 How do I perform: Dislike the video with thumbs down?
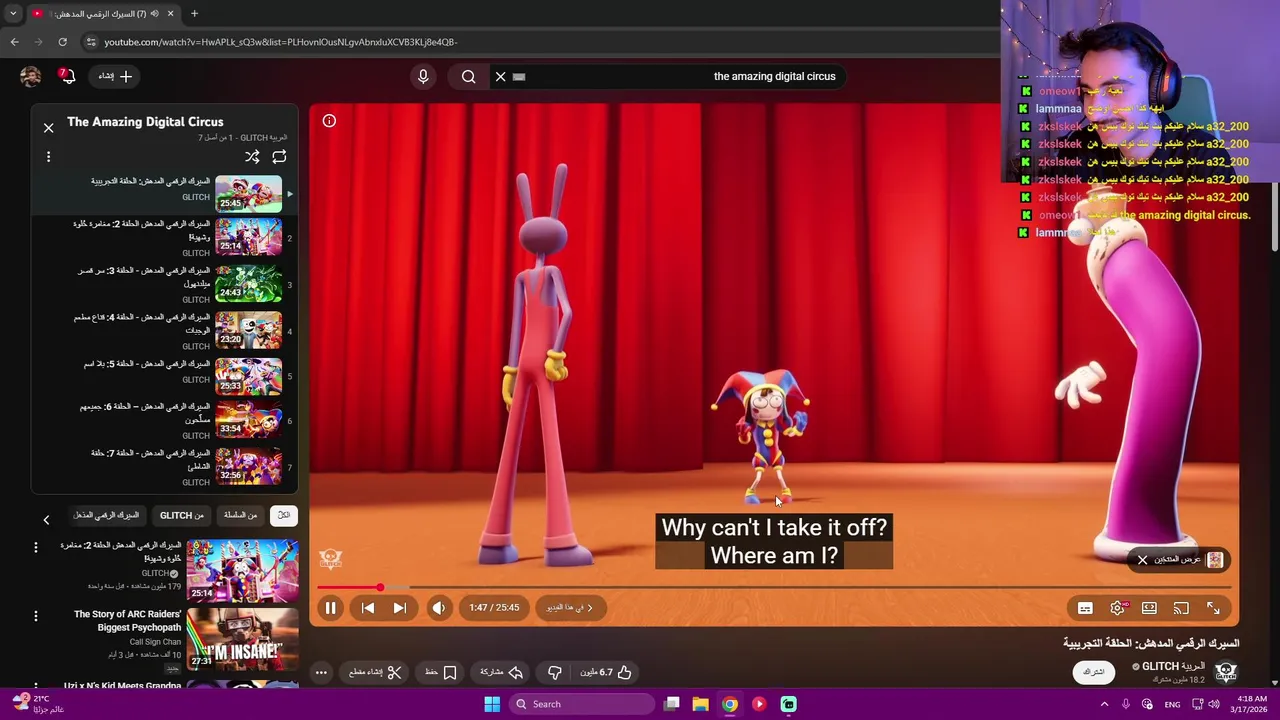(555, 672)
